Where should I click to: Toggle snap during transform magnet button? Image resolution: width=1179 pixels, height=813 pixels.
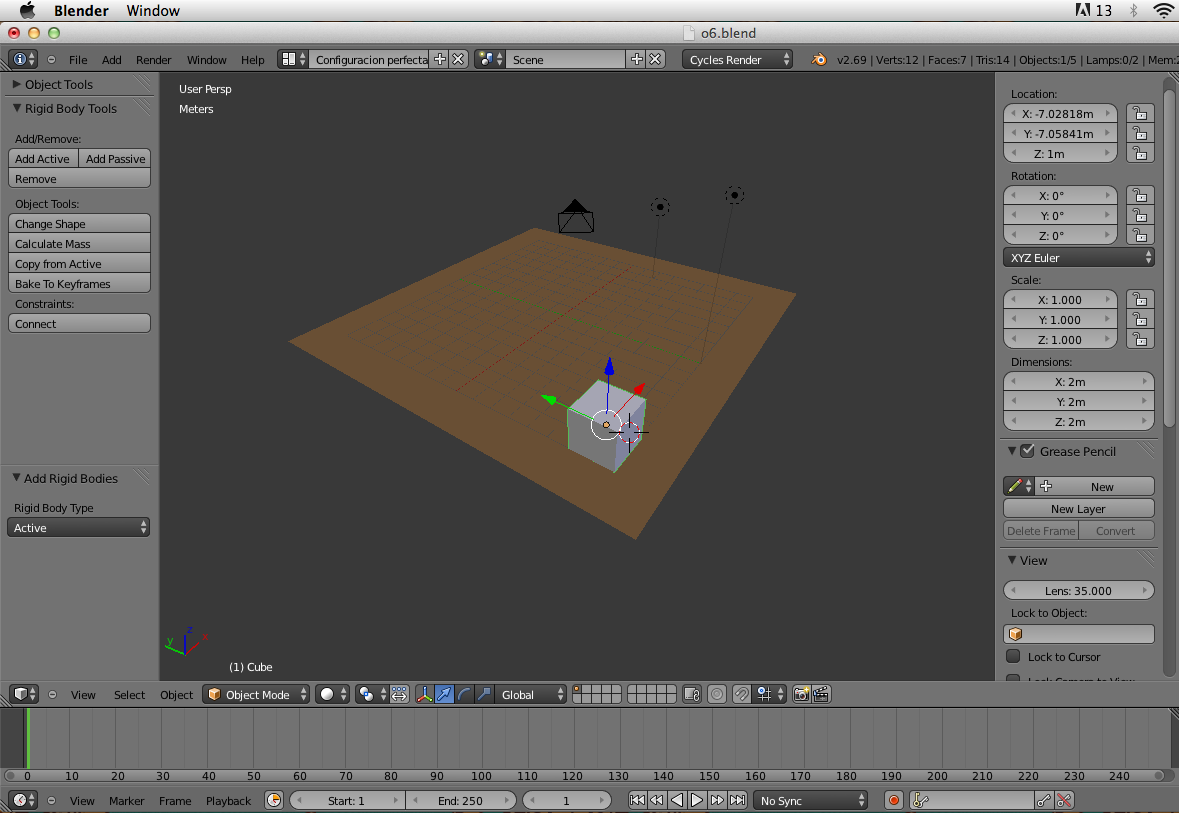(741, 694)
